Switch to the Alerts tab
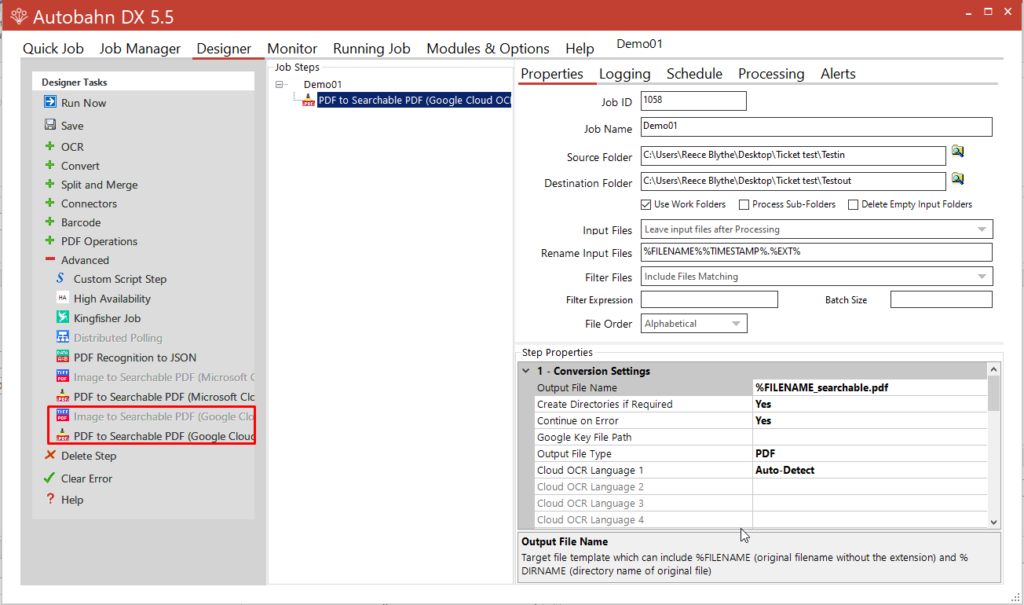The width and height of the screenshot is (1024, 605). 838,74
